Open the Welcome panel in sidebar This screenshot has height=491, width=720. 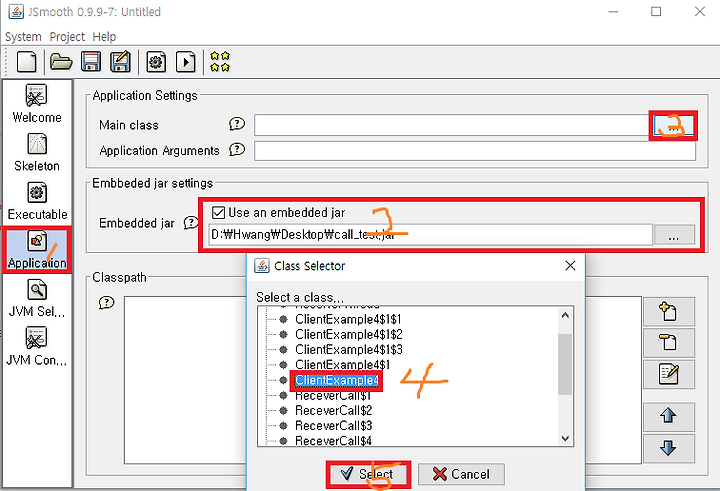[37, 104]
